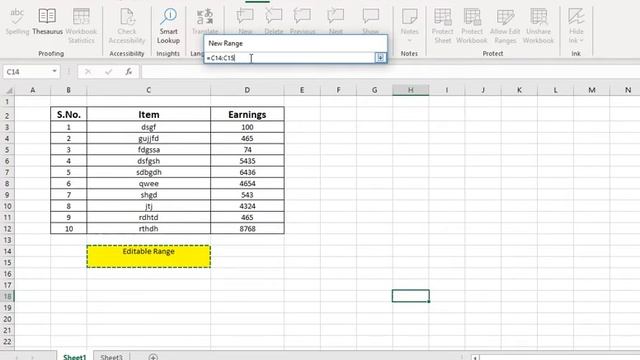Select the cell containing shgd

[149, 195]
